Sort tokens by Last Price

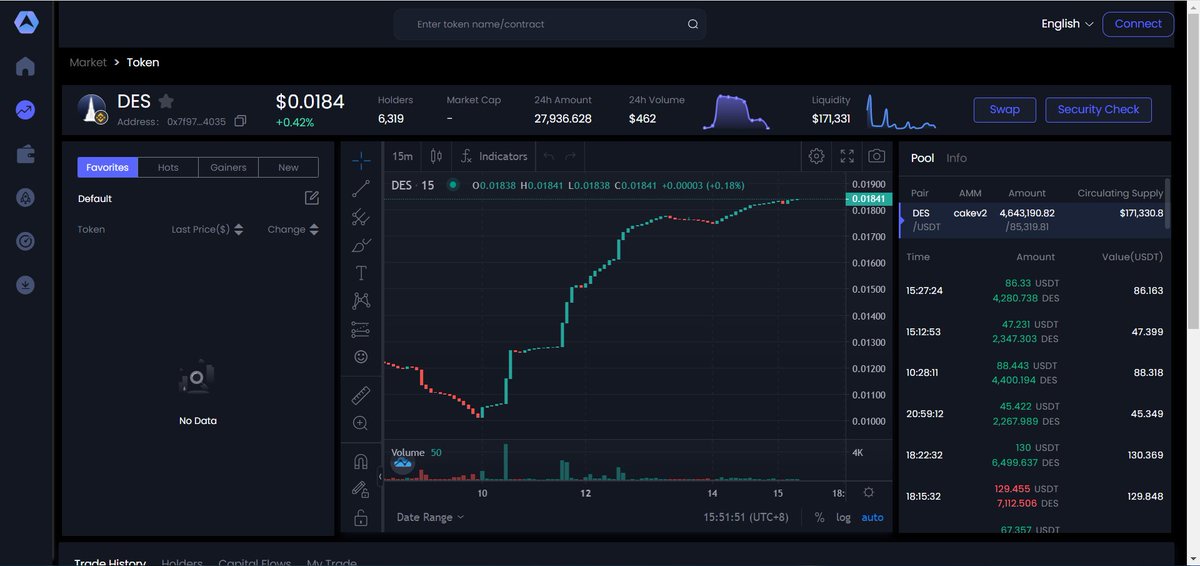tap(207, 230)
